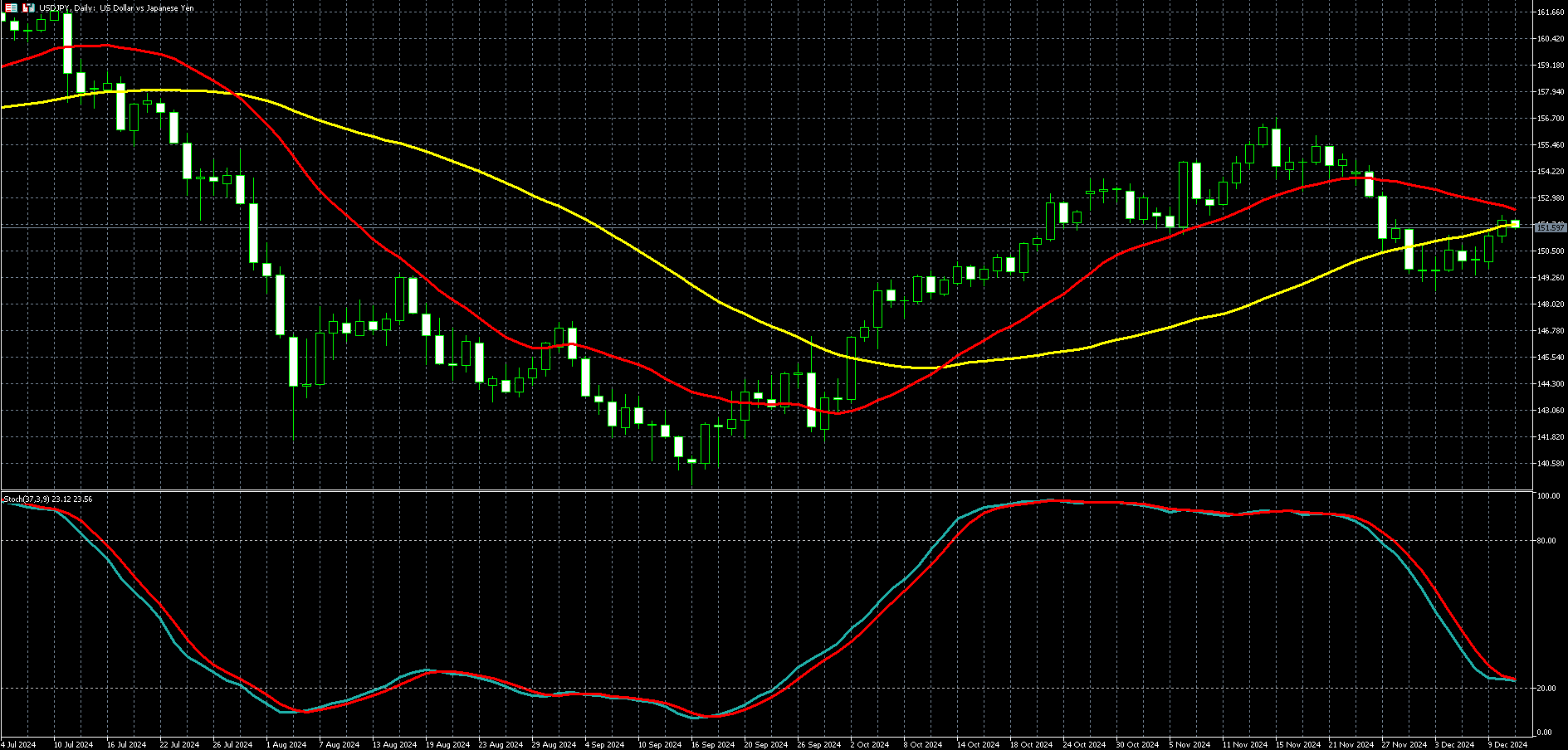Click the 140.580 price scale label
The width and height of the screenshot is (1568, 750).
(1551, 464)
